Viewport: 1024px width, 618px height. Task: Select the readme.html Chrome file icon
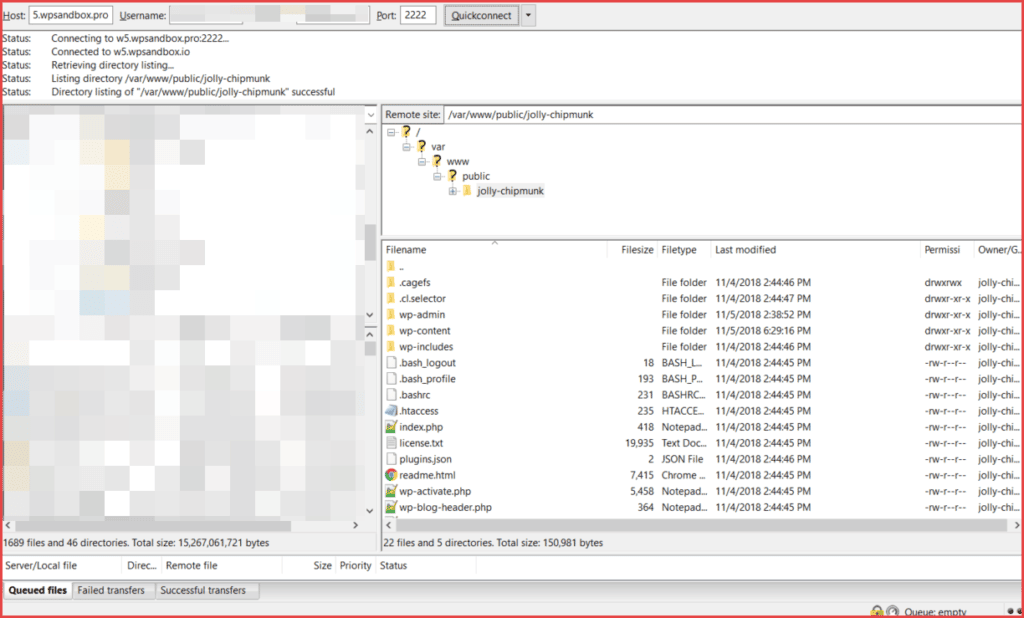391,475
